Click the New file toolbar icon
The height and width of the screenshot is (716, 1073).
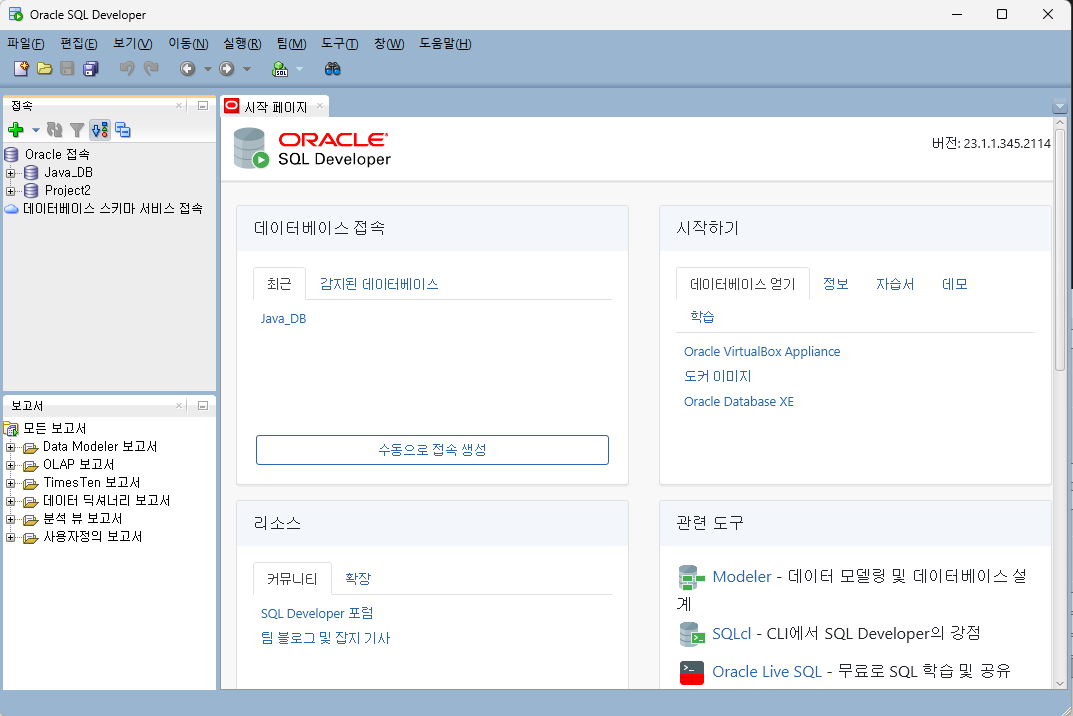(21, 68)
